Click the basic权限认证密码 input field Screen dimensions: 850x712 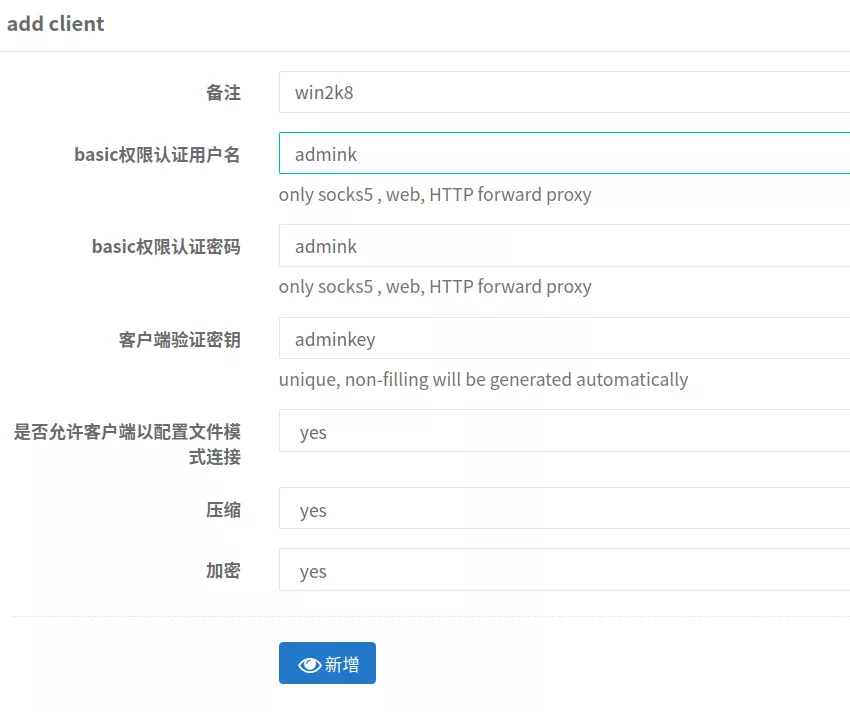[x=564, y=246]
